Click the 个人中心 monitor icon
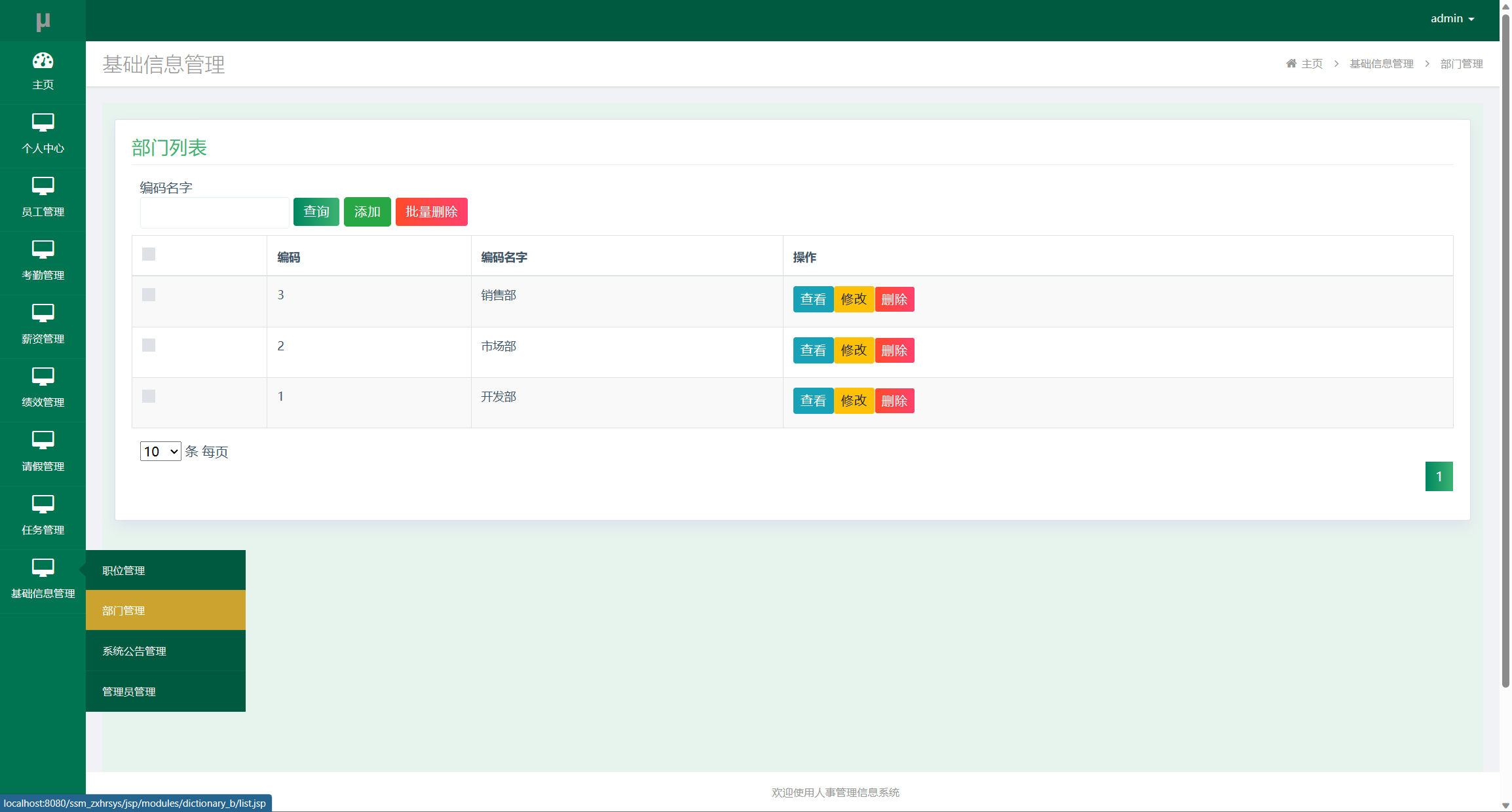 pyautogui.click(x=43, y=122)
